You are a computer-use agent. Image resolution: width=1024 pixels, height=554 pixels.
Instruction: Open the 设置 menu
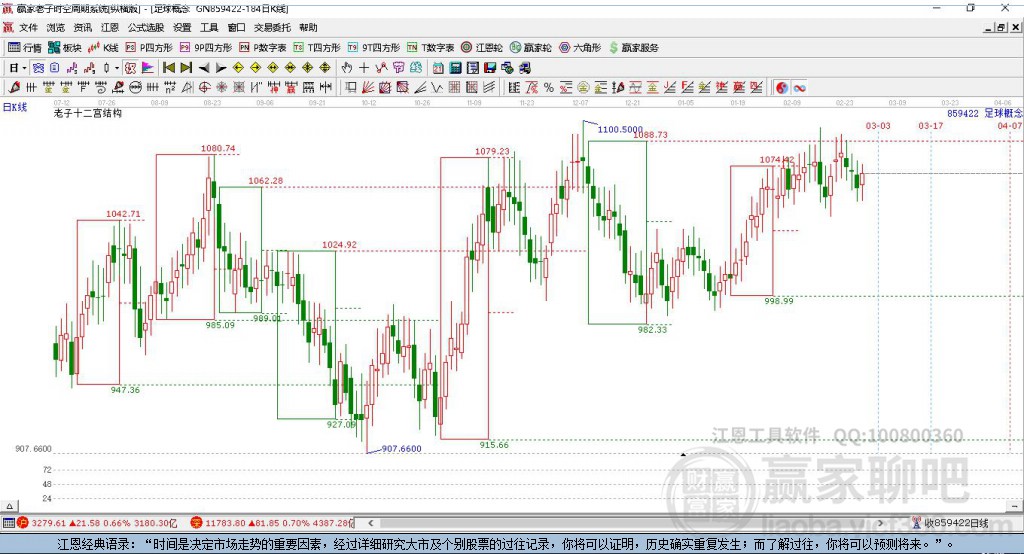pos(182,27)
